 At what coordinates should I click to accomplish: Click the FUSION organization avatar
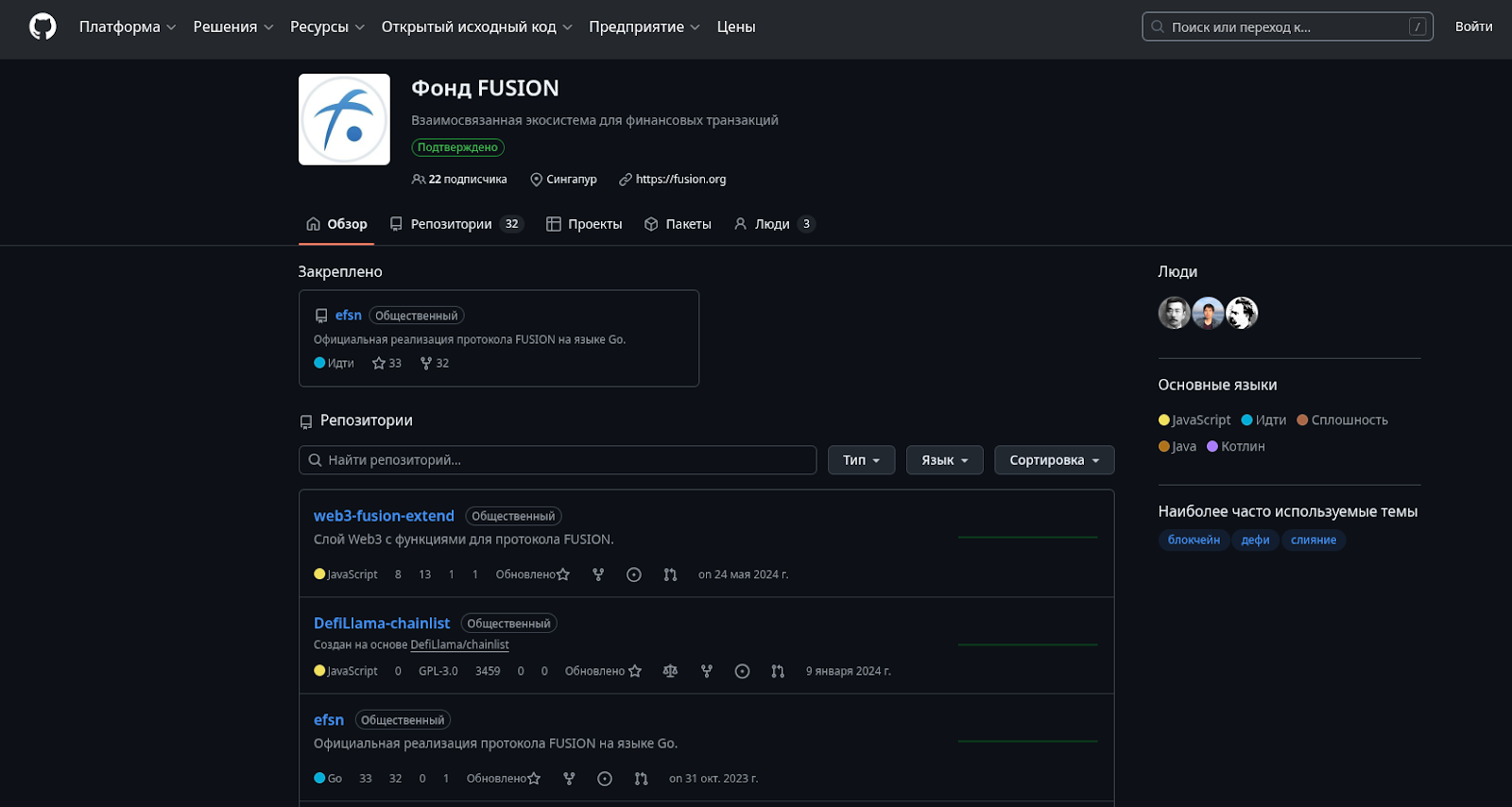344,120
